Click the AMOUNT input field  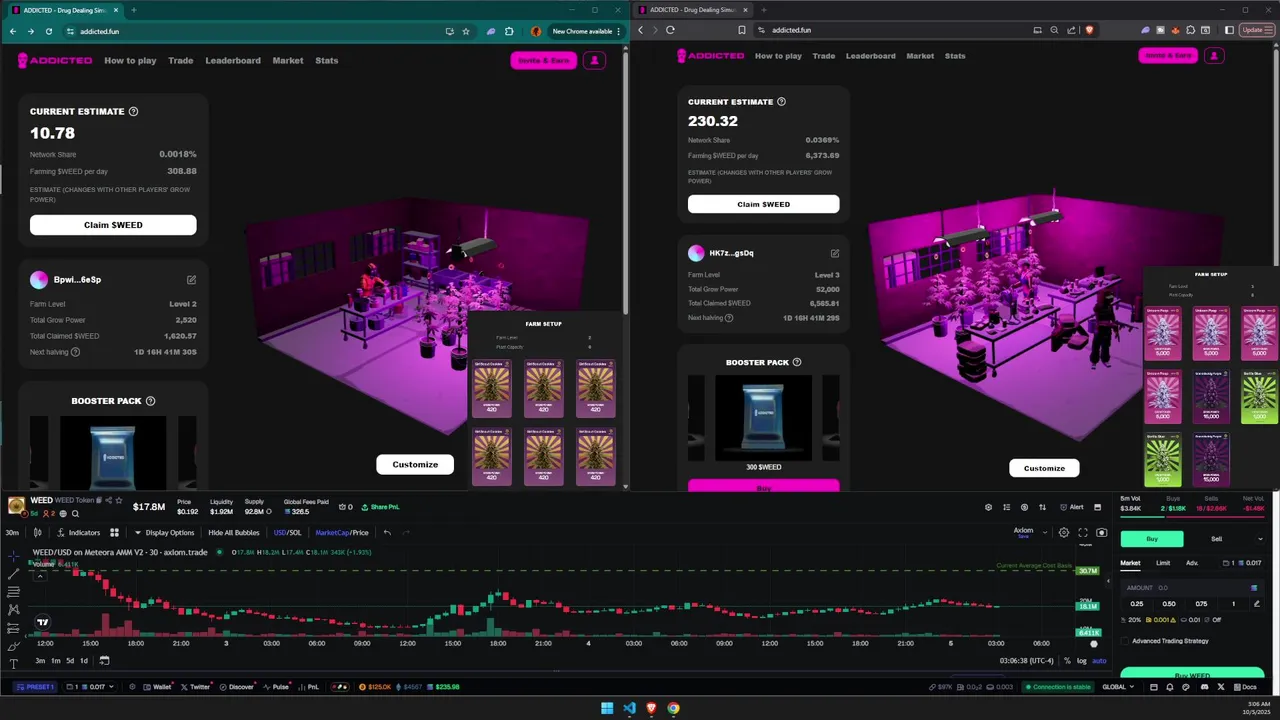[1190, 588]
